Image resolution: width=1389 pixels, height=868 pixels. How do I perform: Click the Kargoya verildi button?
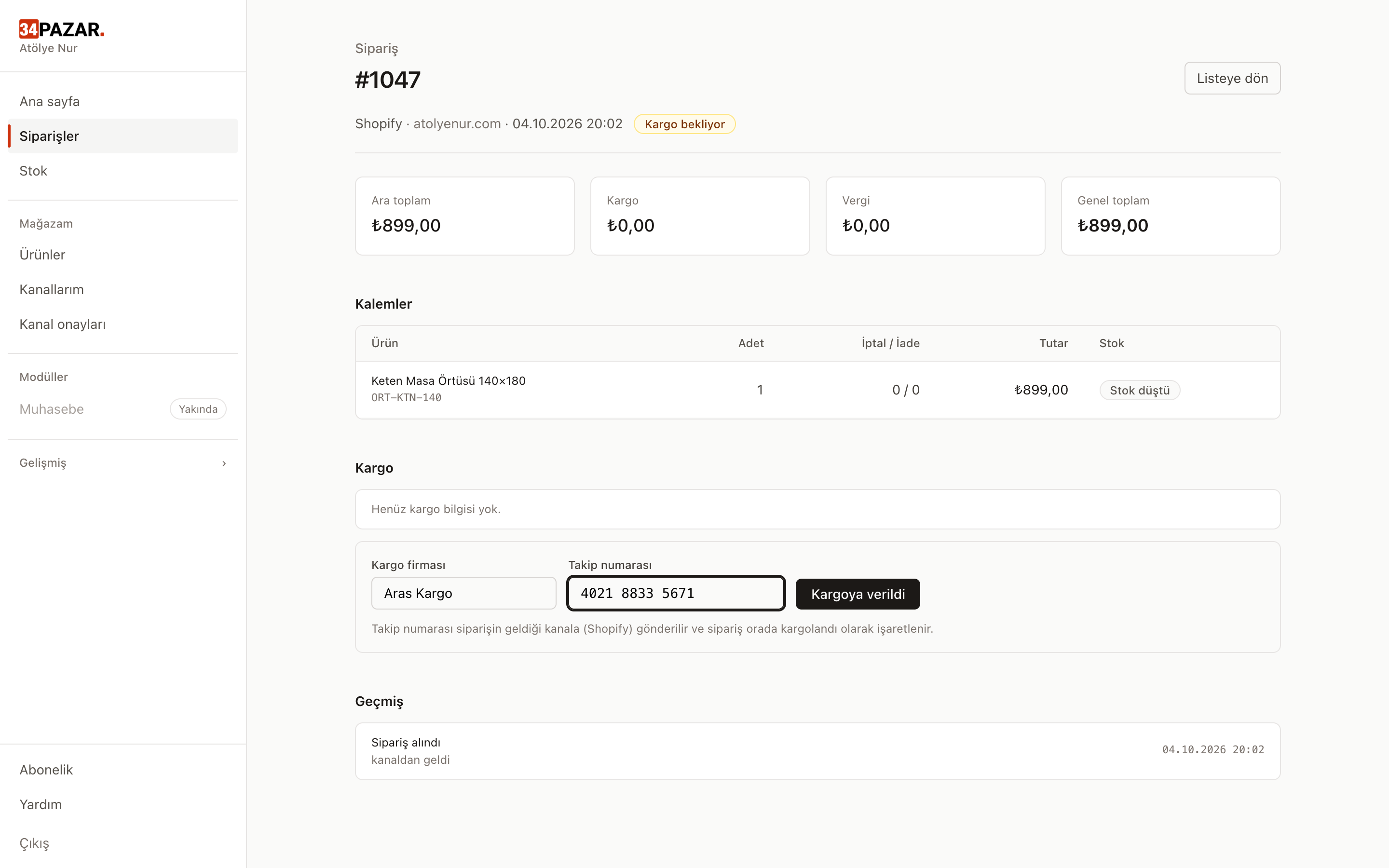pos(858,594)
